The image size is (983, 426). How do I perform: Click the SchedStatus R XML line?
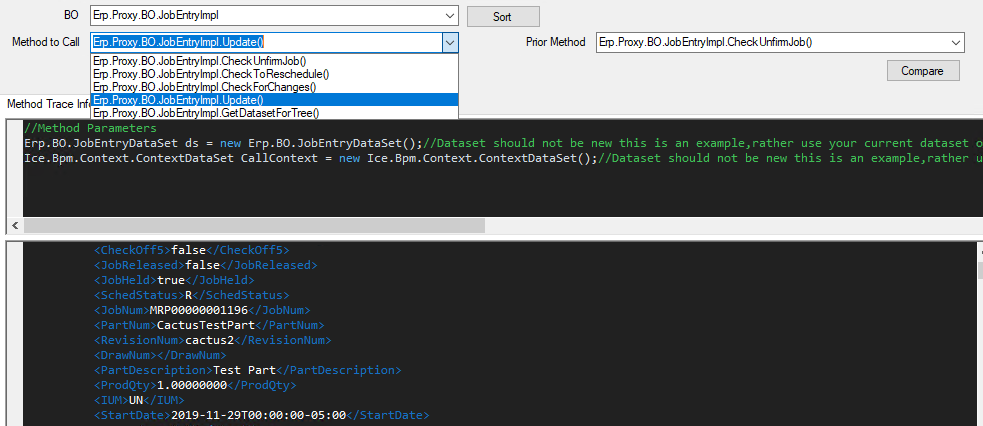pyautogui.click(x=192, y=295)
